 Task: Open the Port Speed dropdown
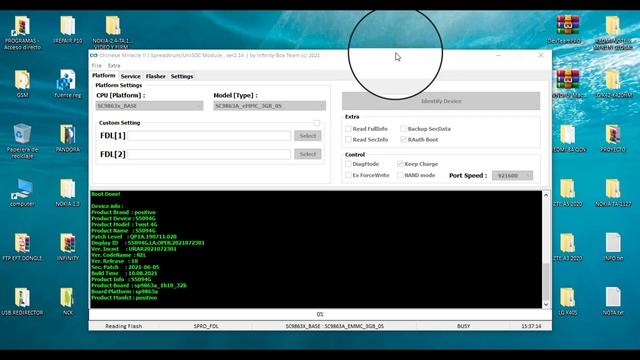tap(512, 176)
